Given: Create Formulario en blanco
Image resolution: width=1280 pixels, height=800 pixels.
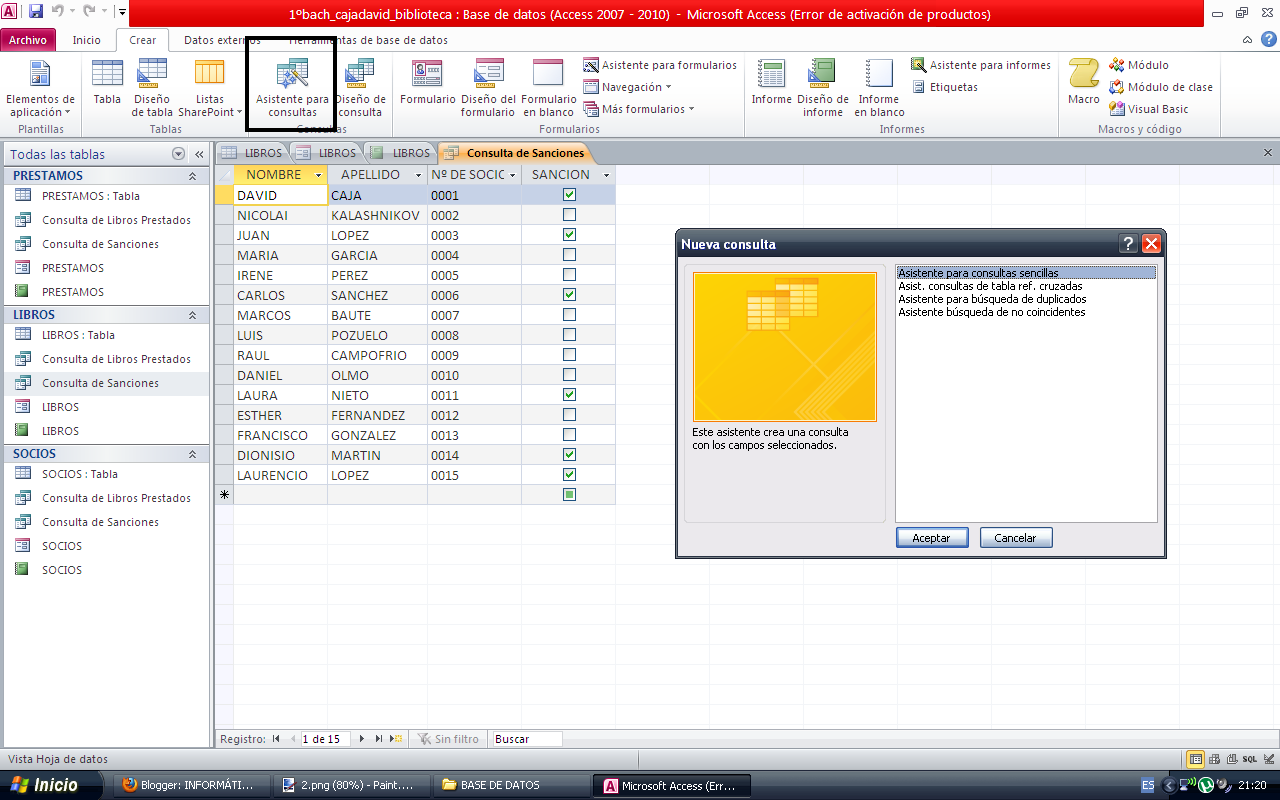Looking at the screenshot, I should pyautogui.click(x=548, y=88).
